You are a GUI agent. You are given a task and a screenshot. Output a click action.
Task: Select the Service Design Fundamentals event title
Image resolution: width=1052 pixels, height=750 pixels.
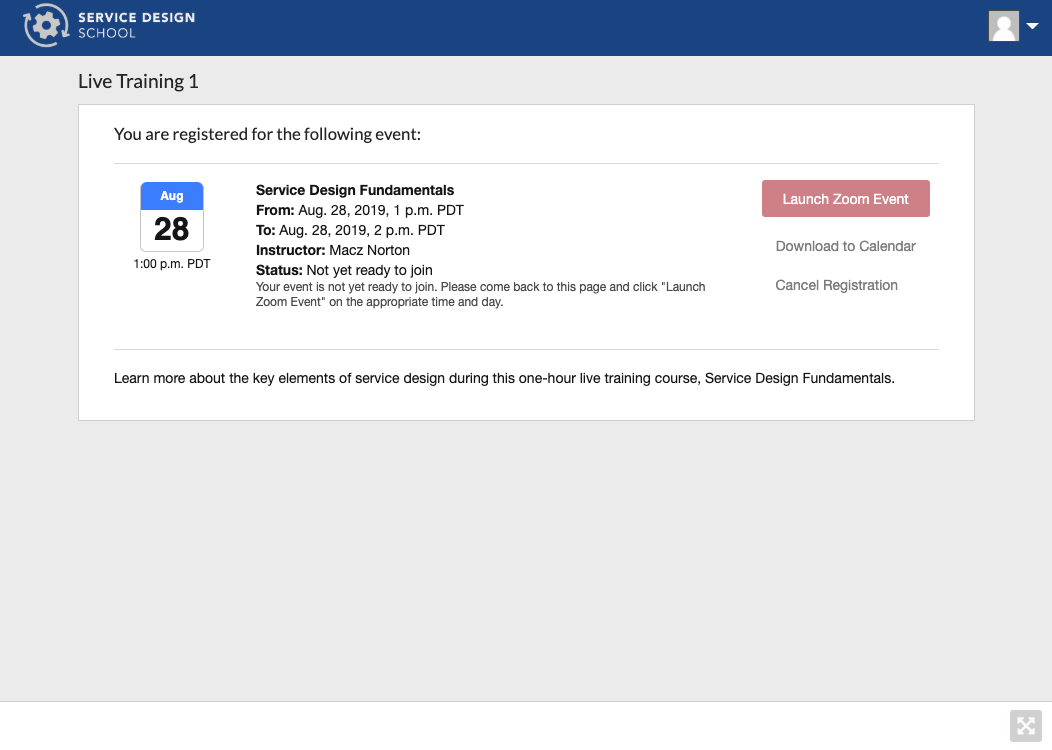[x=355, y=190]
